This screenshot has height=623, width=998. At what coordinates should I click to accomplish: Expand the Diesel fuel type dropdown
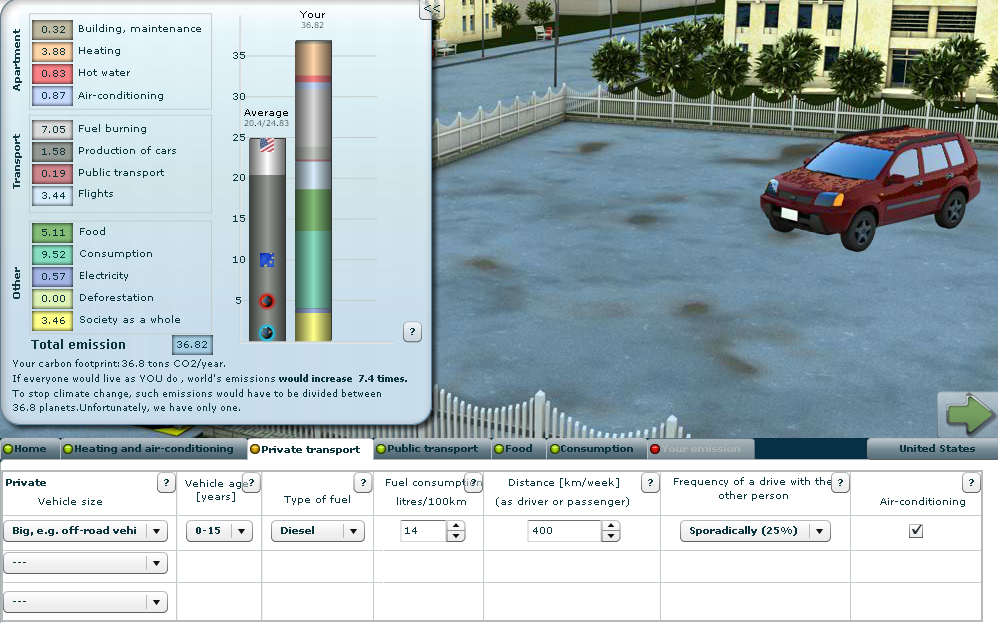[317, 531]
